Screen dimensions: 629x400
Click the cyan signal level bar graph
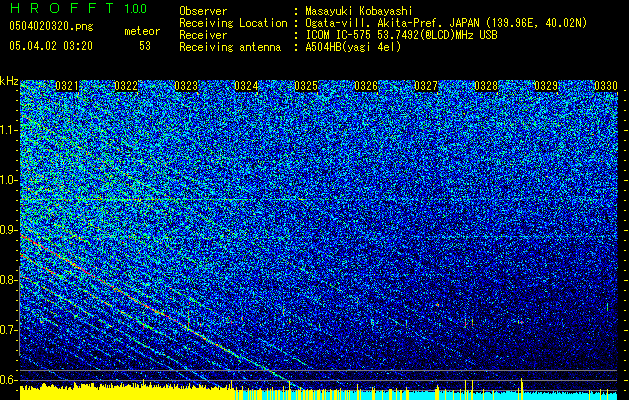coord(426,394)
